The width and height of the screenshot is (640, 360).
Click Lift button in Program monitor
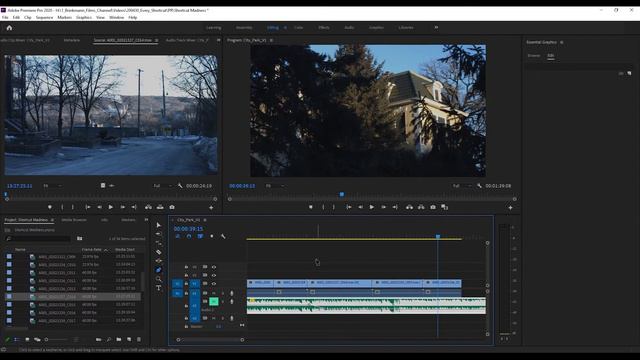click(x=409, y=207)
